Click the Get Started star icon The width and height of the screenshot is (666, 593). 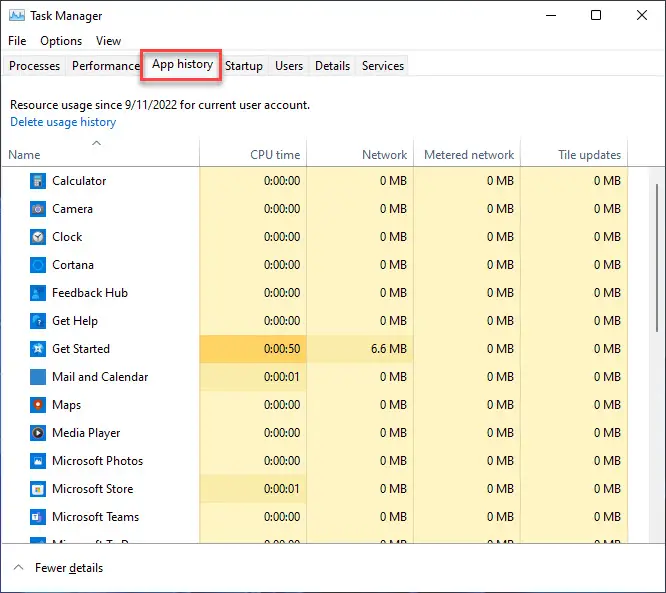(38, 349)
